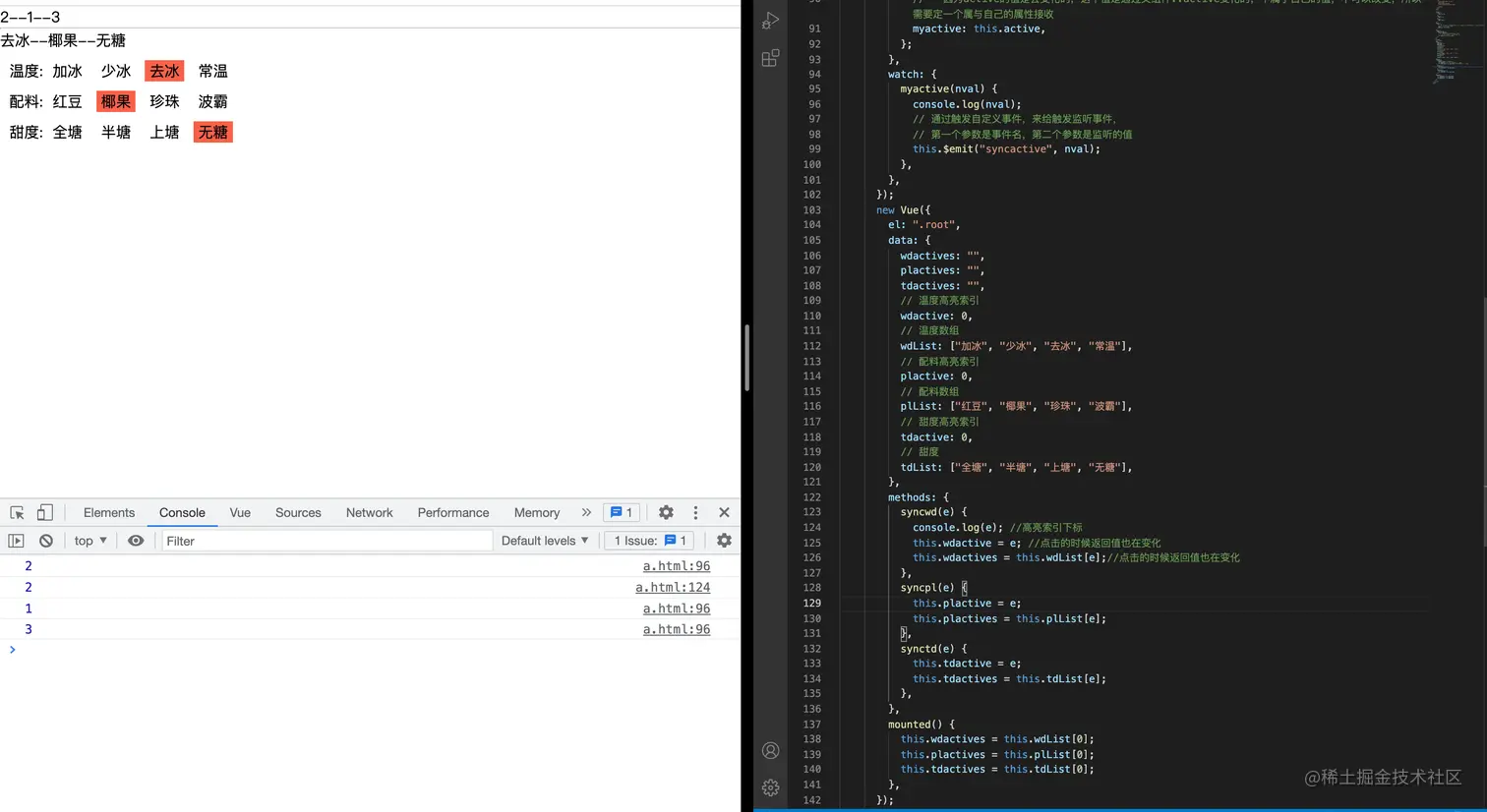Open the Network tab

coord(369,512)
